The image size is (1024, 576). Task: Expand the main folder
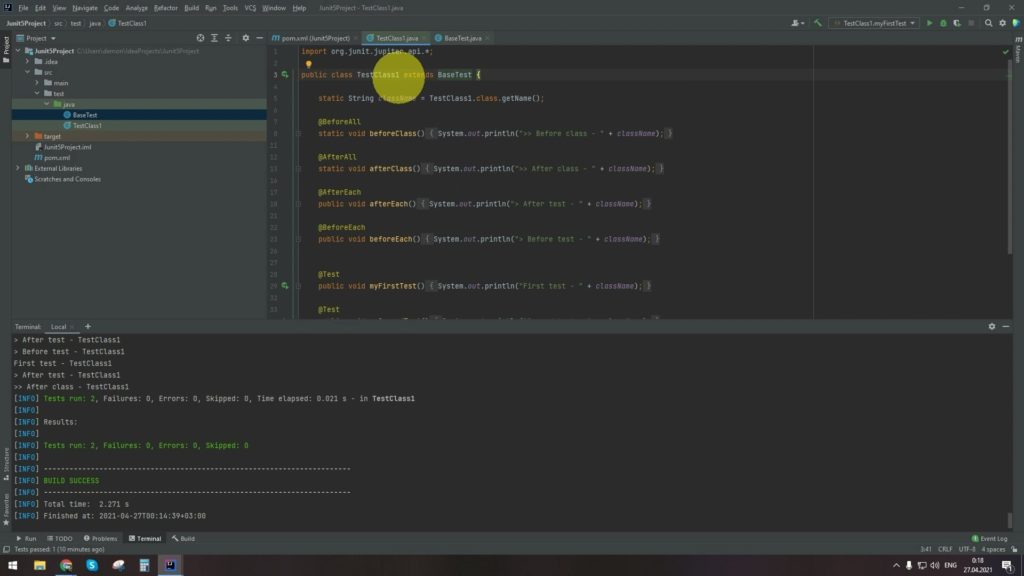[37, 83]
